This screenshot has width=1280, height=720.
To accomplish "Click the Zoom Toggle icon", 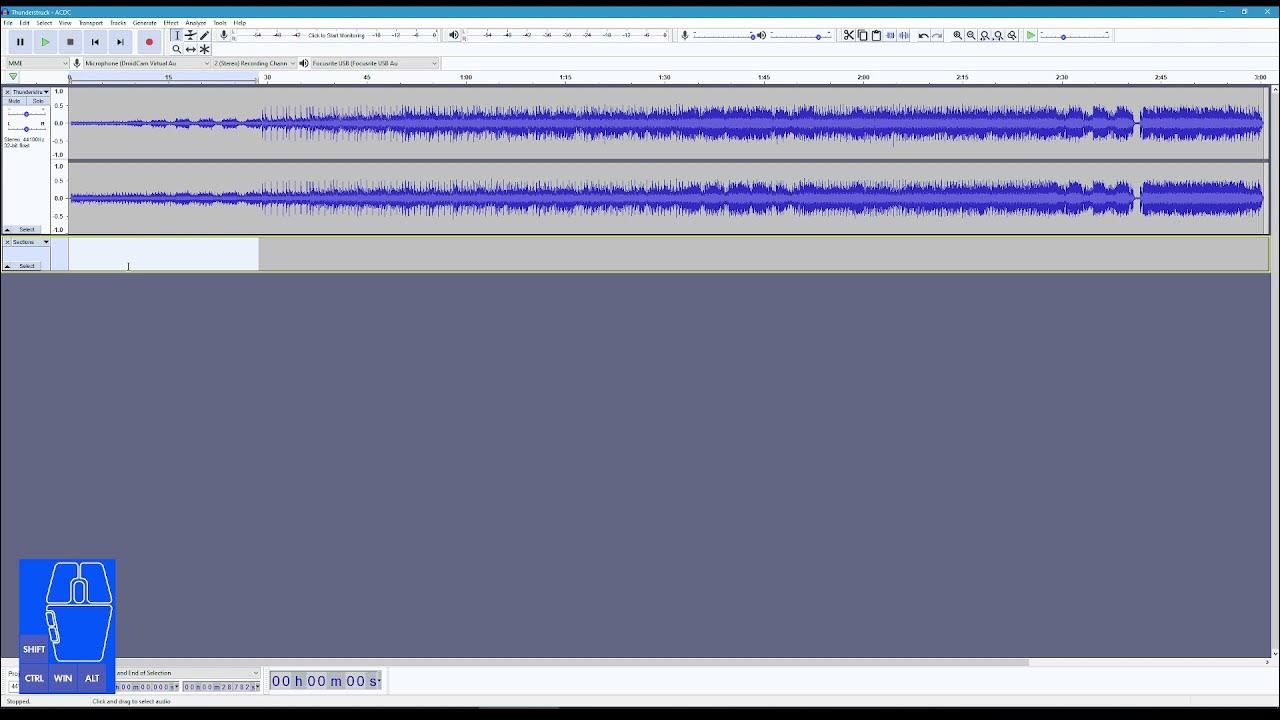I will (x=1012, y=35).
